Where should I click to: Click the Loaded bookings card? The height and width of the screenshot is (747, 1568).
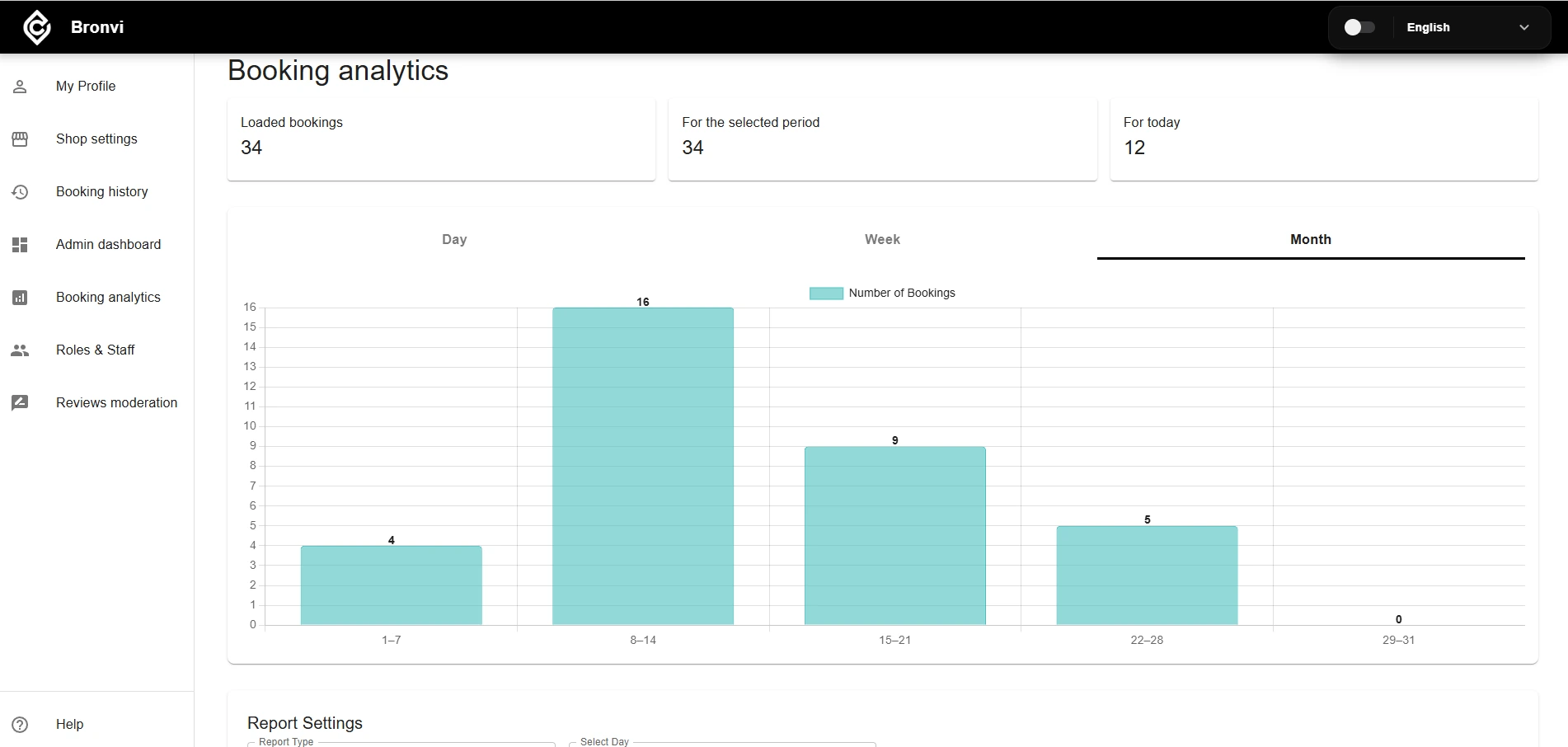click(x=441, y=139)
